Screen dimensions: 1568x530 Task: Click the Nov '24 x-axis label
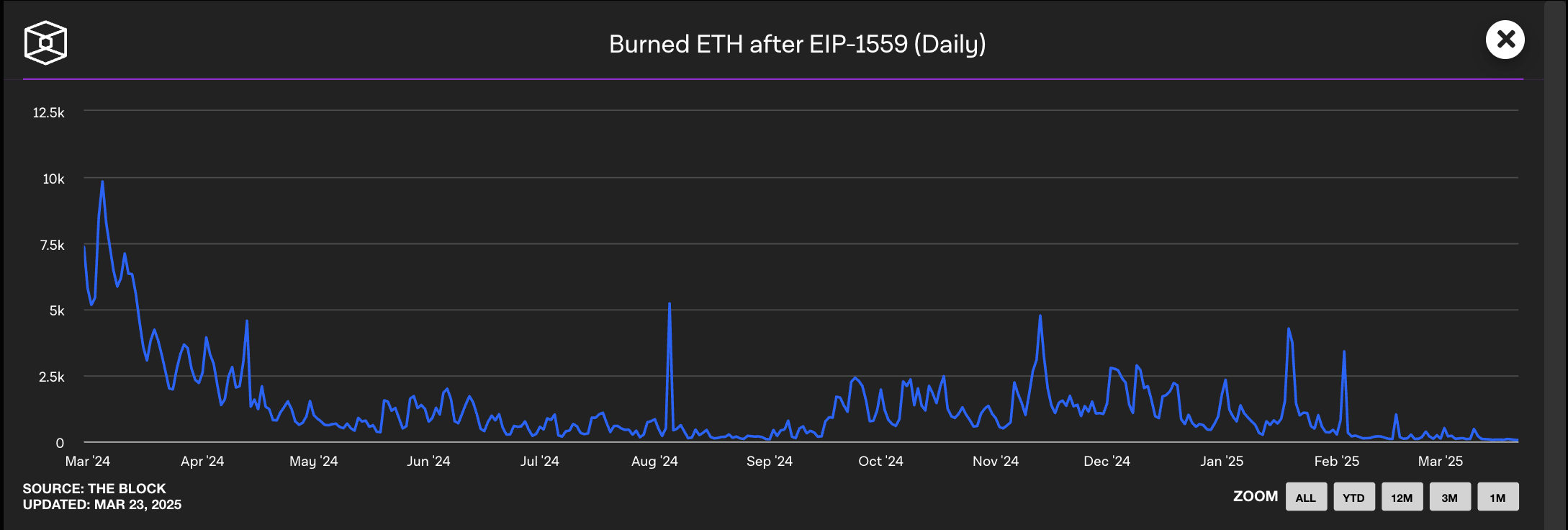996,461
